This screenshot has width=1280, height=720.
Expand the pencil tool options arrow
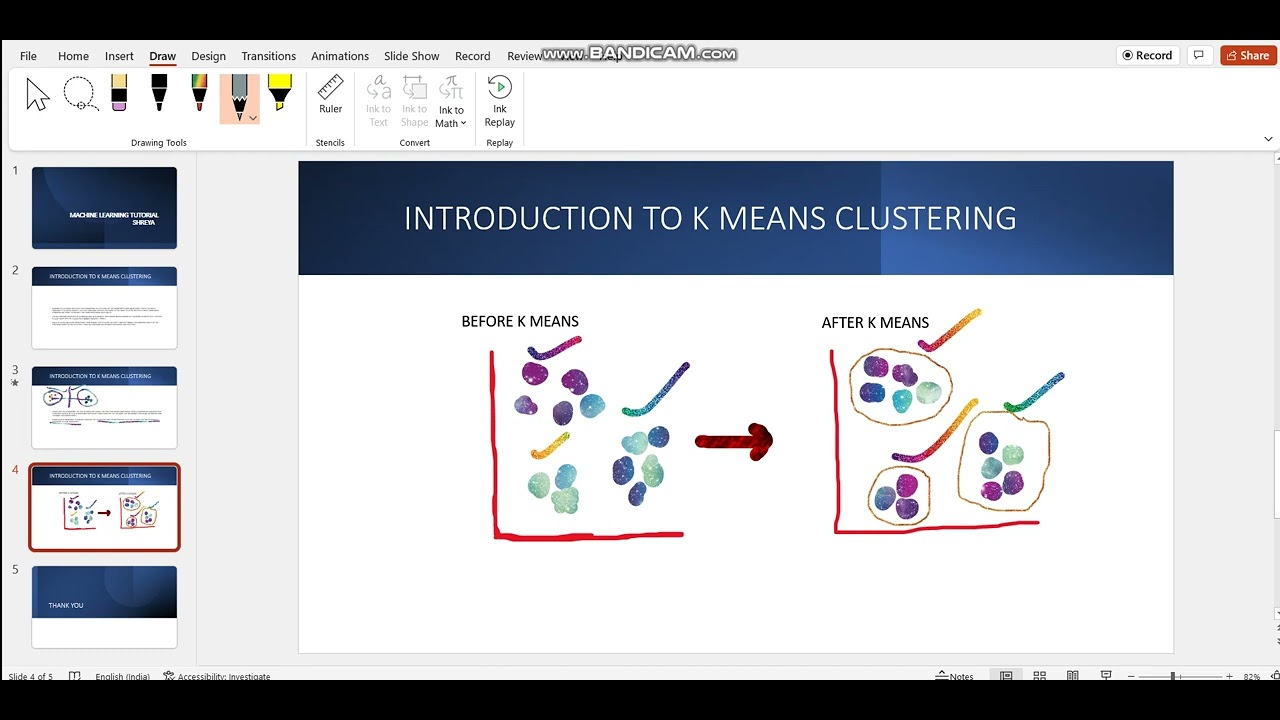253,118
